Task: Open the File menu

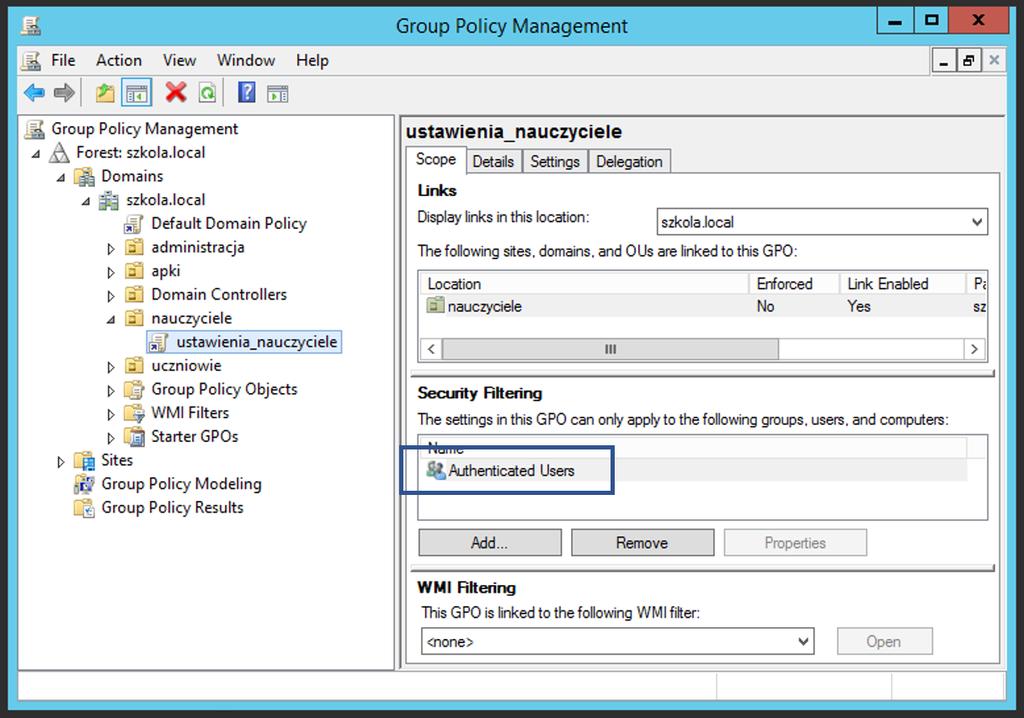Action: click(63, 60)
